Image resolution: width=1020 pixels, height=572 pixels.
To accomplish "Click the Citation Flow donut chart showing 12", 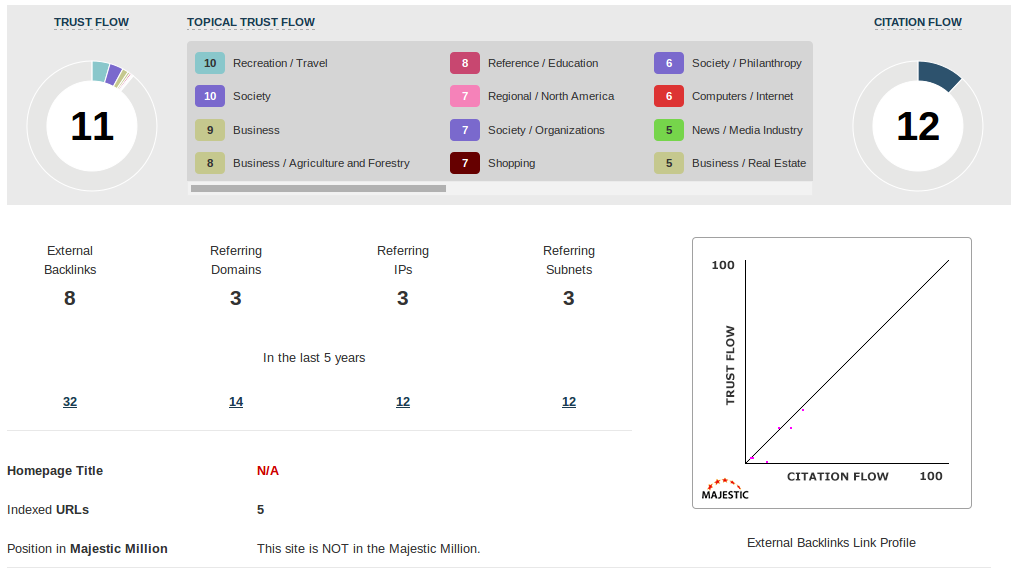I will pyautogui.click(x=918, y=126).
